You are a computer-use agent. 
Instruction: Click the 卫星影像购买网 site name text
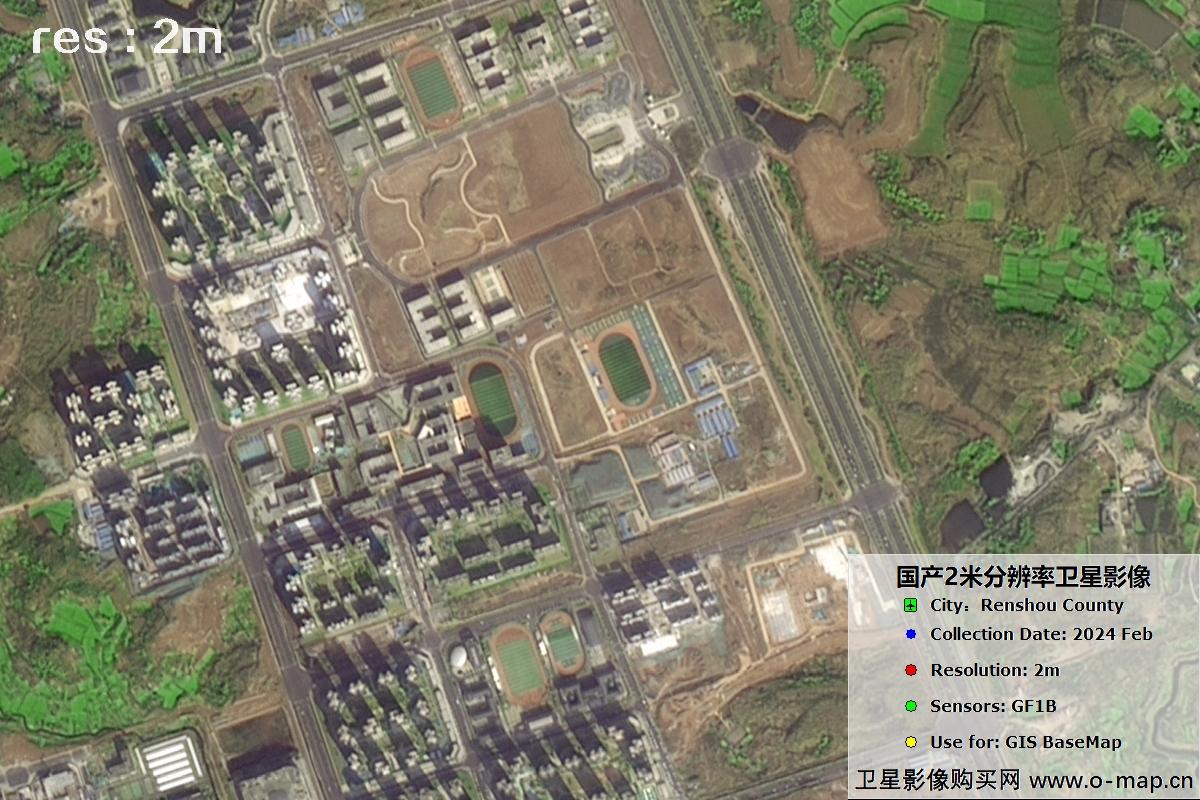937,779
